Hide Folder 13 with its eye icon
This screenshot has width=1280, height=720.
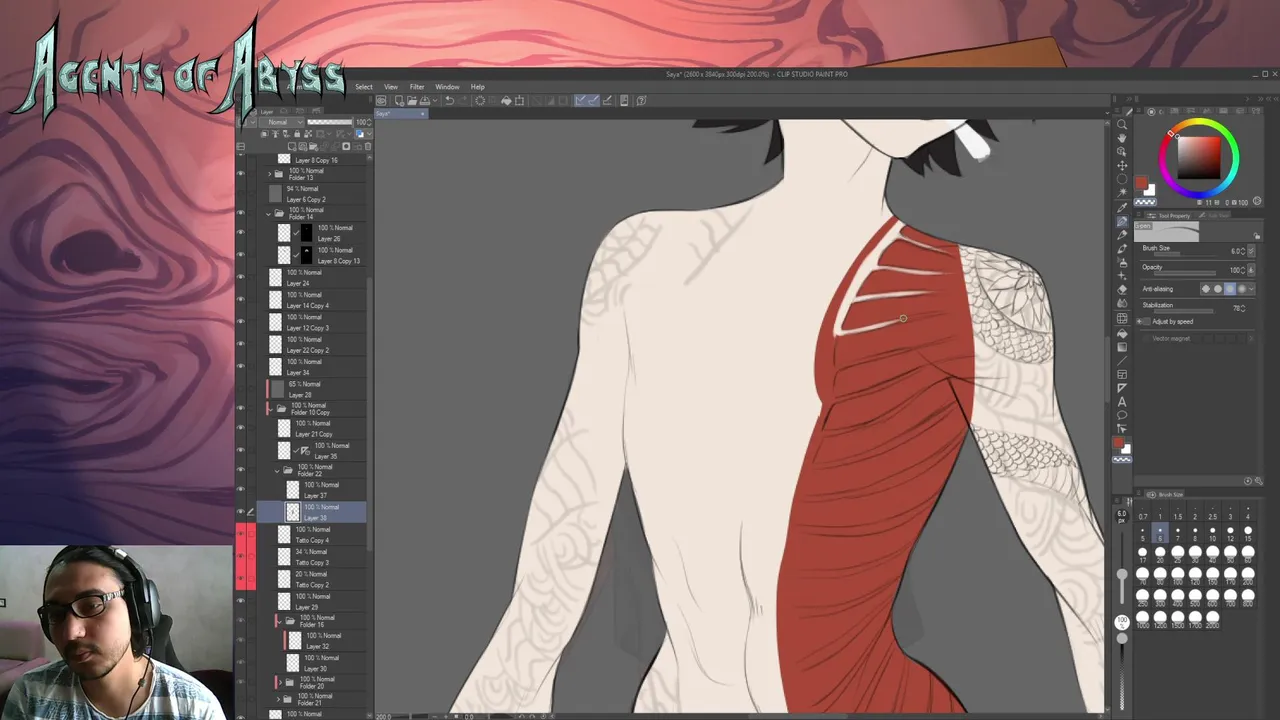[x=240, y=174]
